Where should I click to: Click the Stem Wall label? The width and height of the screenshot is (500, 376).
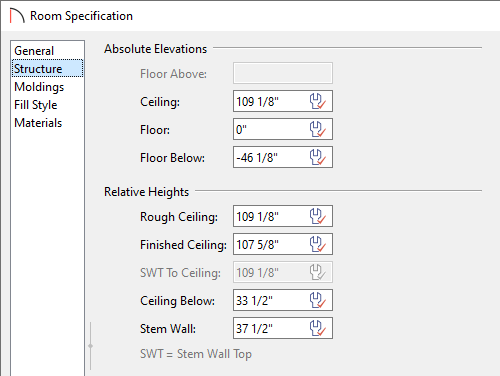168,329
